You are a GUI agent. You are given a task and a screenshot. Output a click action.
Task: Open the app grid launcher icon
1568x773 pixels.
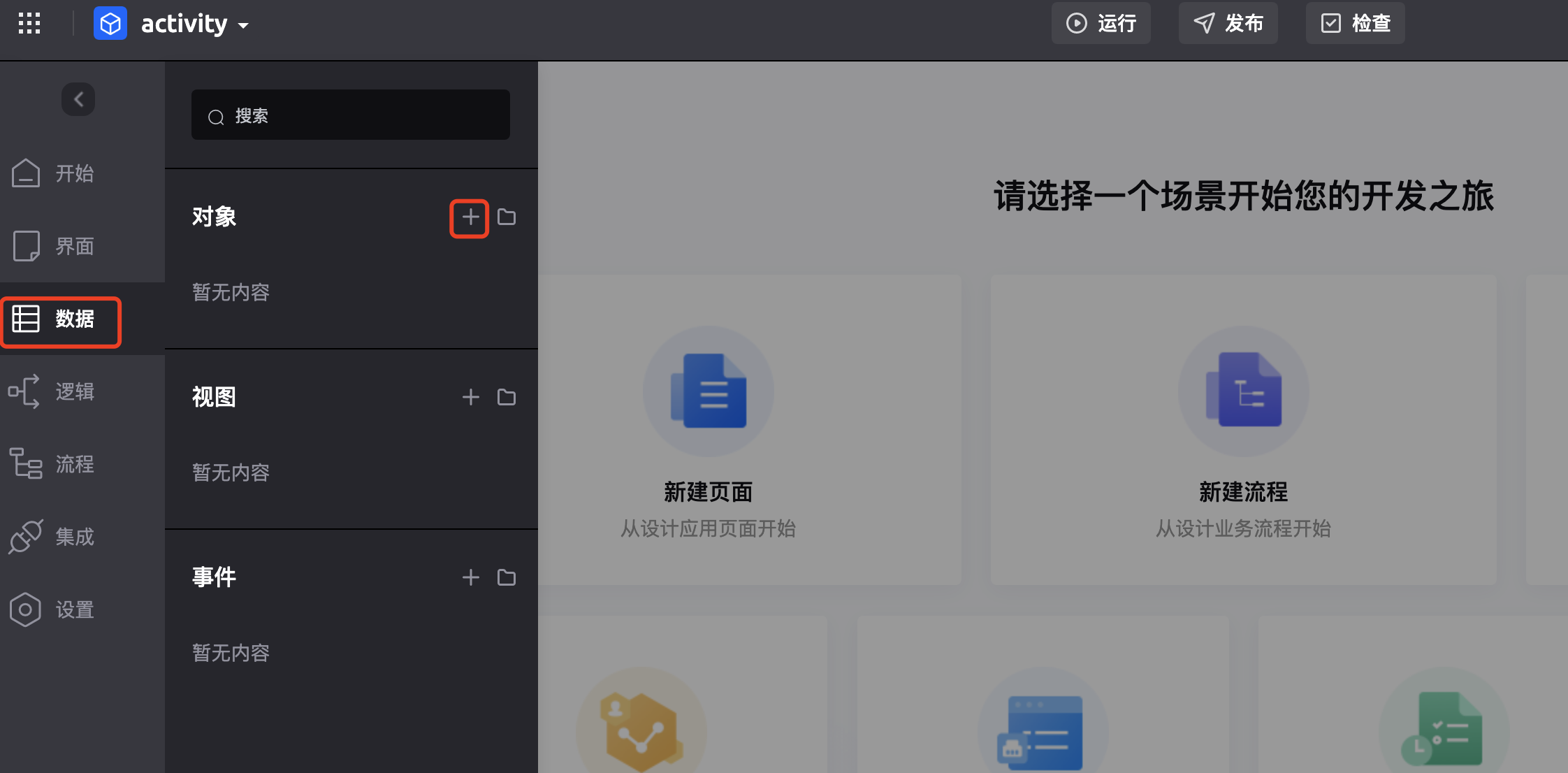coord(29,23)
